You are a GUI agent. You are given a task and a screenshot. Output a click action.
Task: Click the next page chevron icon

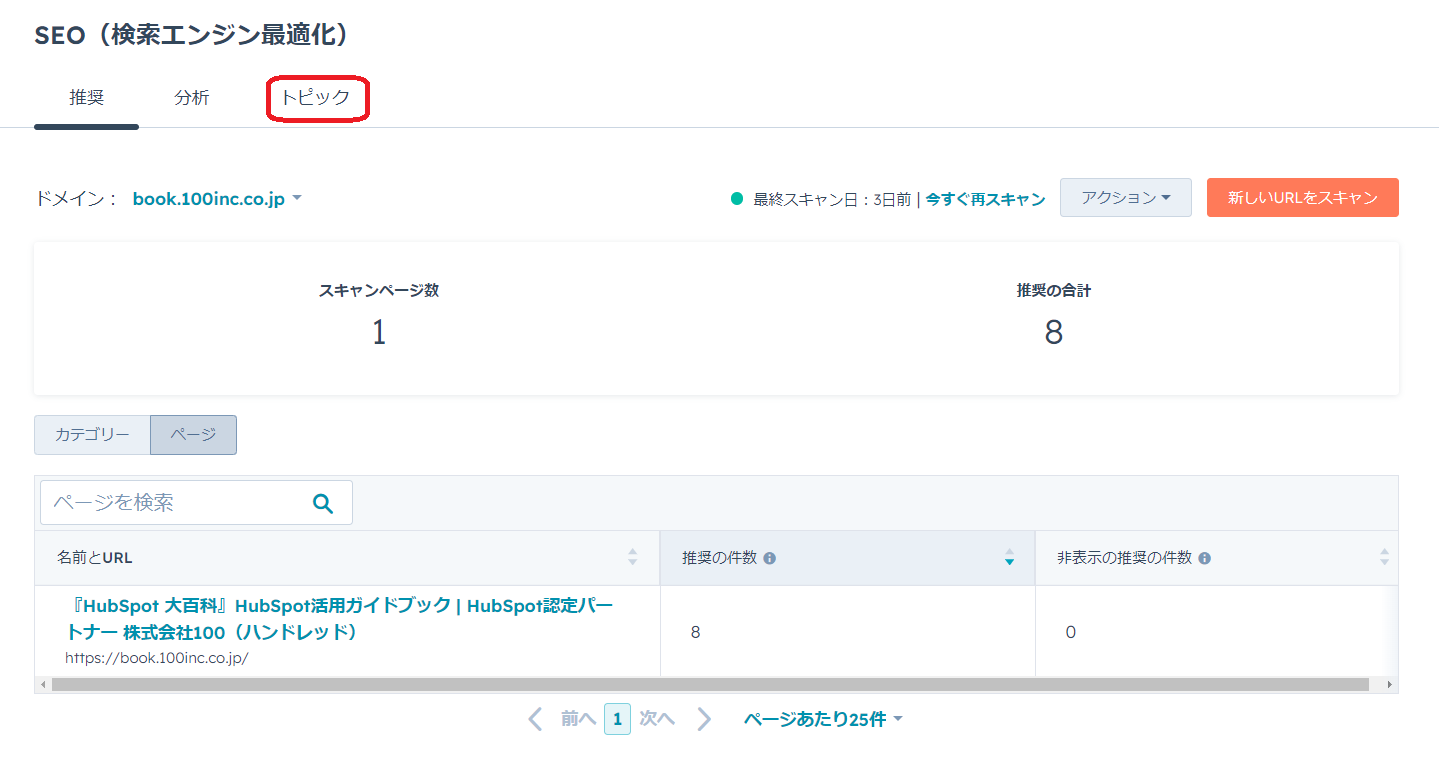click(704, 719)
